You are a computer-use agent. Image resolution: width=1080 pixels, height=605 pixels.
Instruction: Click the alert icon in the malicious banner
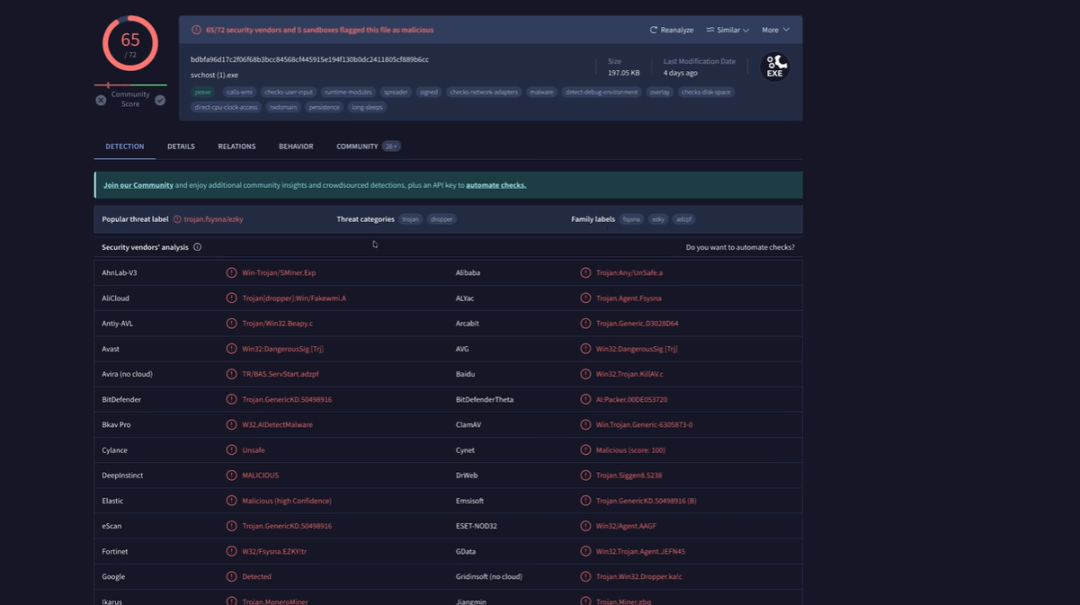196,30
